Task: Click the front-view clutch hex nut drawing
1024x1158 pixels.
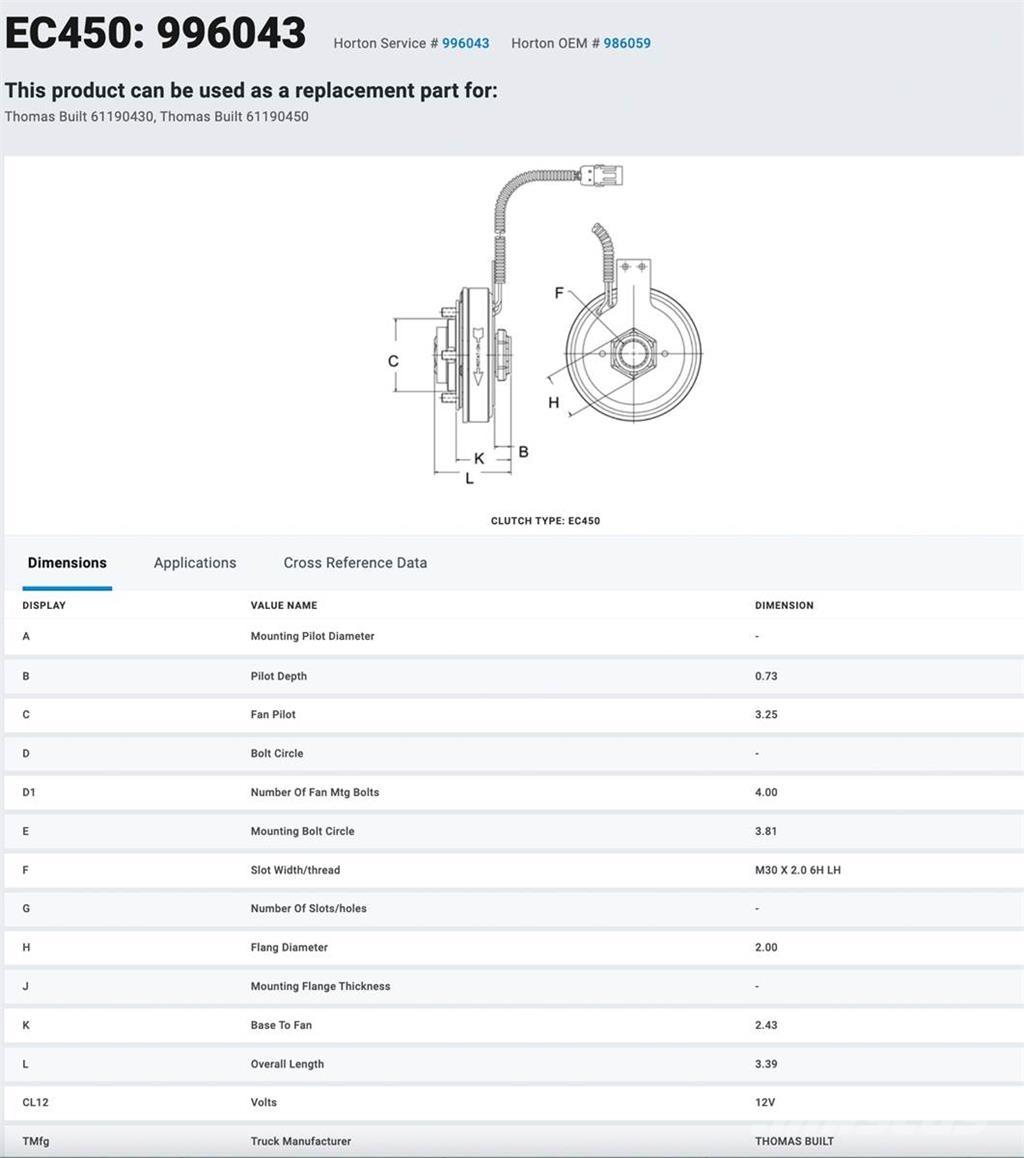Action: click(x=632, y=354)
